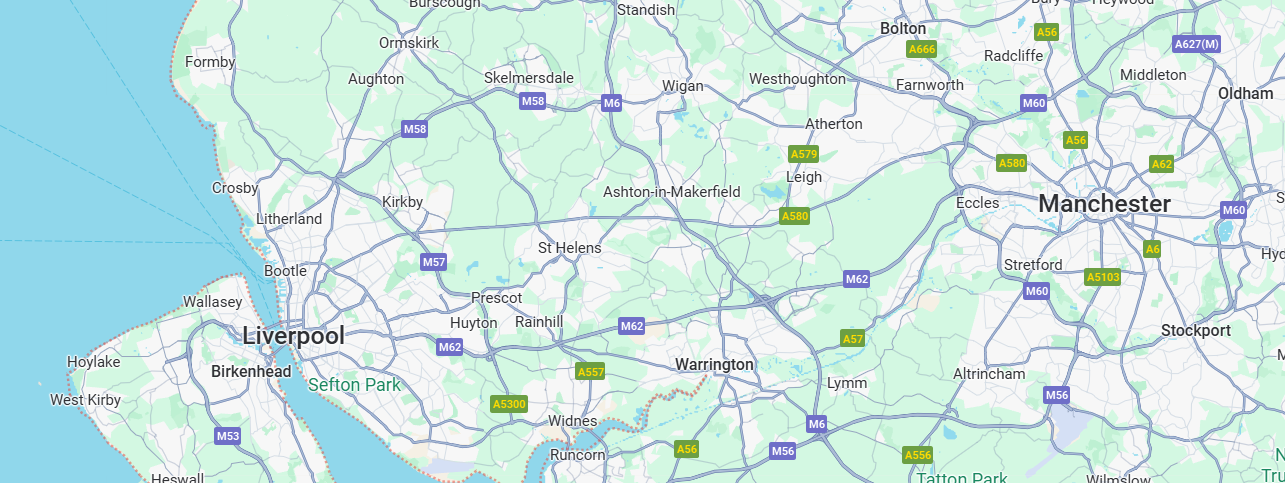The image size is (1285, 483).
Task: Click the A57 road shield above Lymm
Action: pos(852,339)
